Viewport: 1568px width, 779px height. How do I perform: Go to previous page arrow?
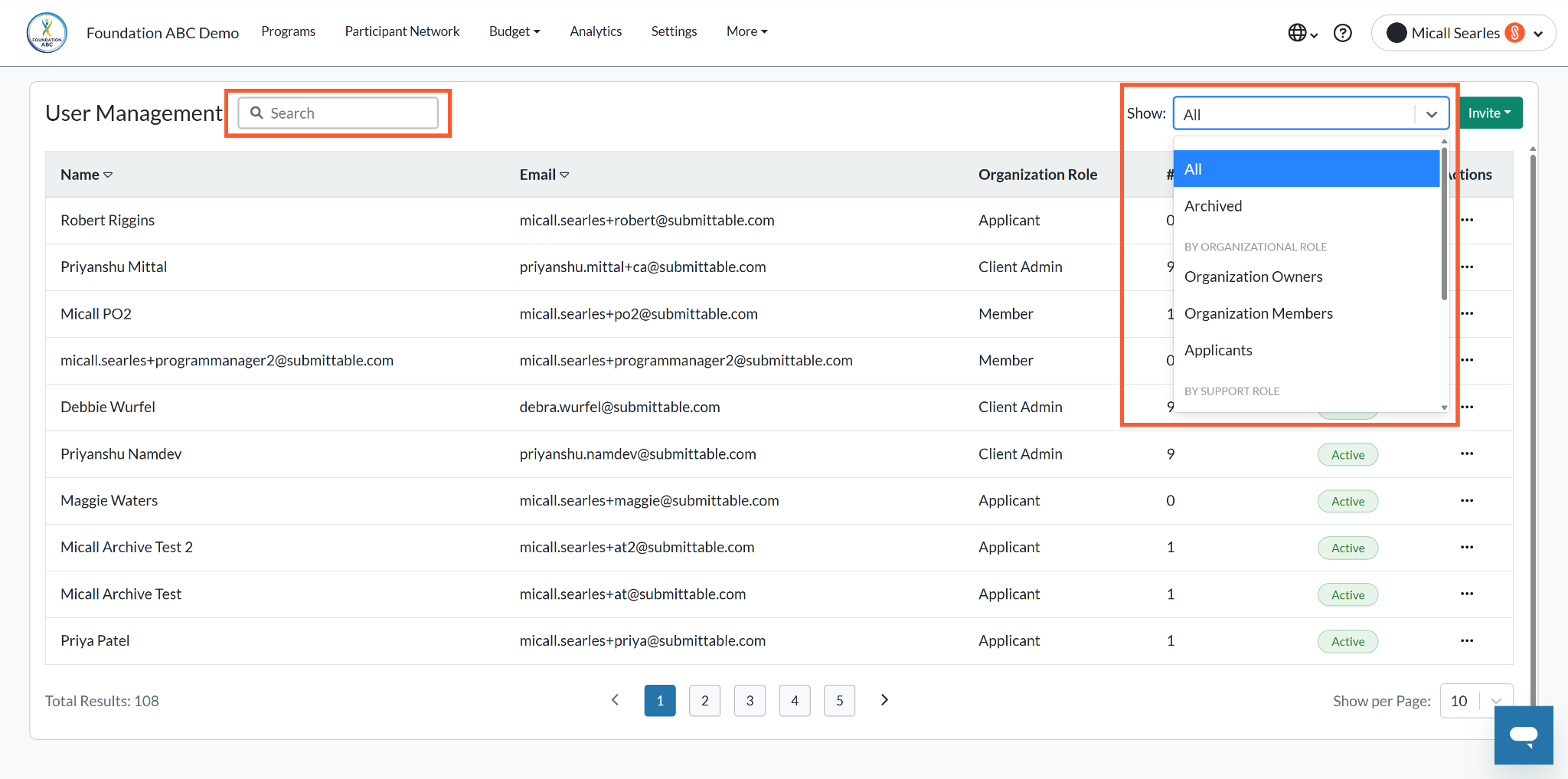click(615, 700)
